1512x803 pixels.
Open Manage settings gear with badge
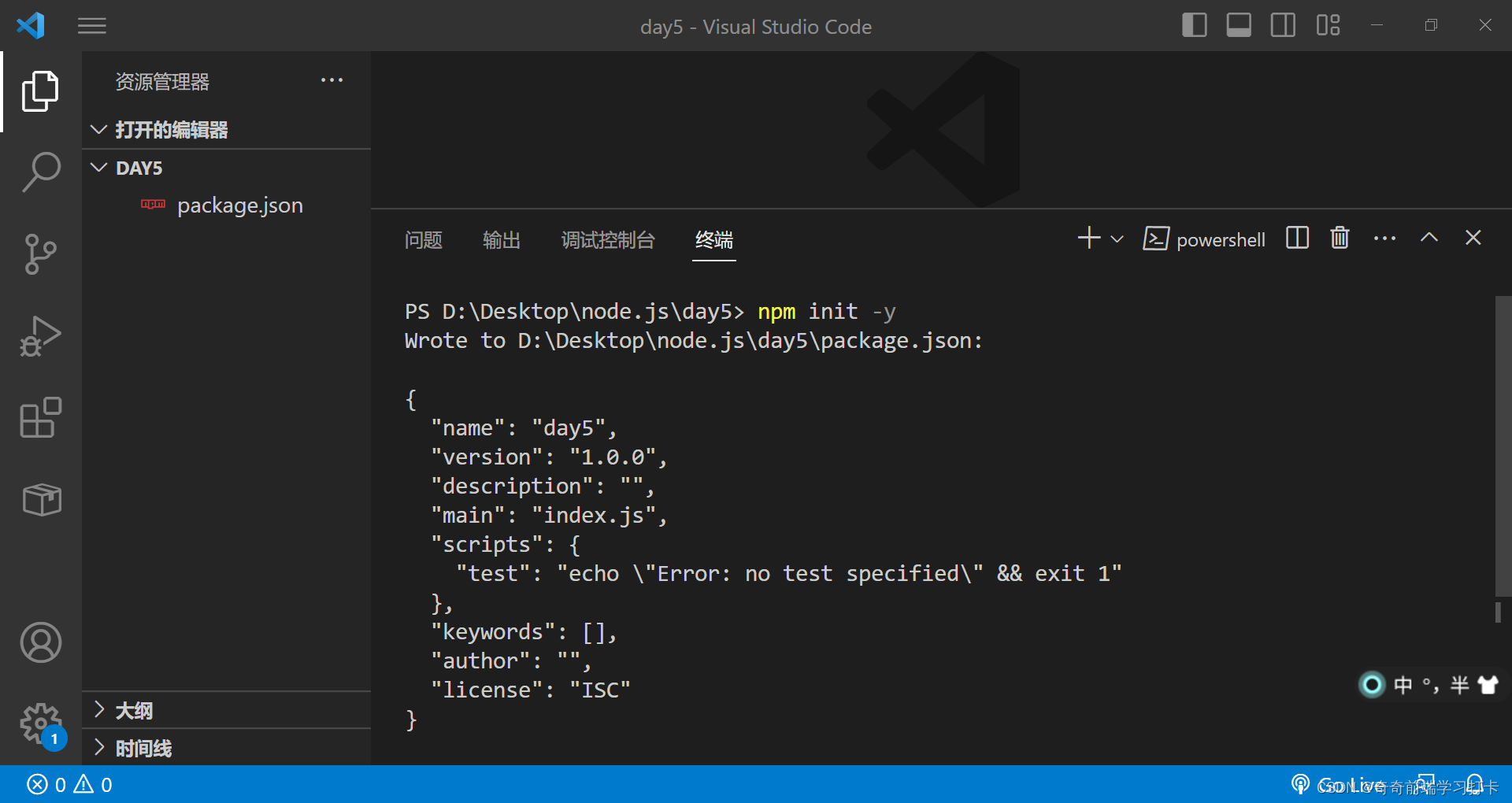pos(40,724)
